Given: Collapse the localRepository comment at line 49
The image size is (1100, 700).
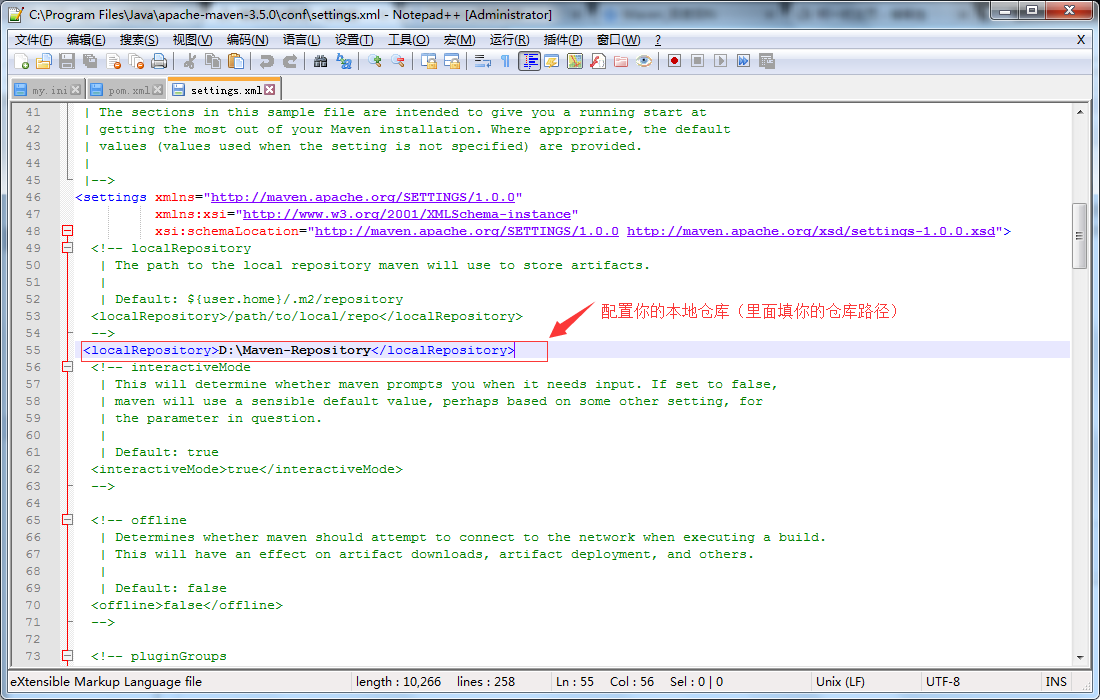Looking at the screenshot, I should (67, 248).
